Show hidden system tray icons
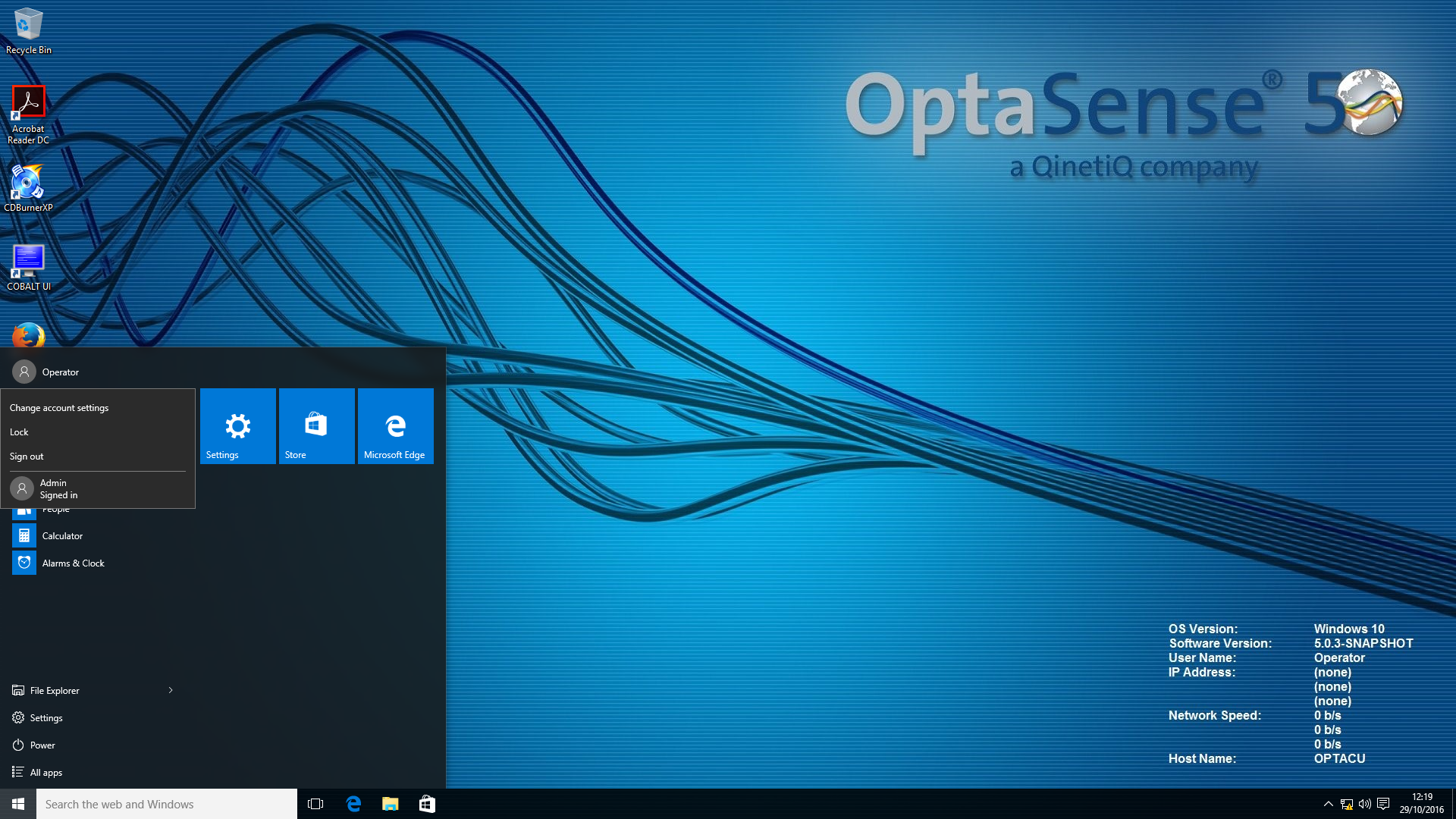This screenshot has height=819, width=1456. pos(1328,804)
